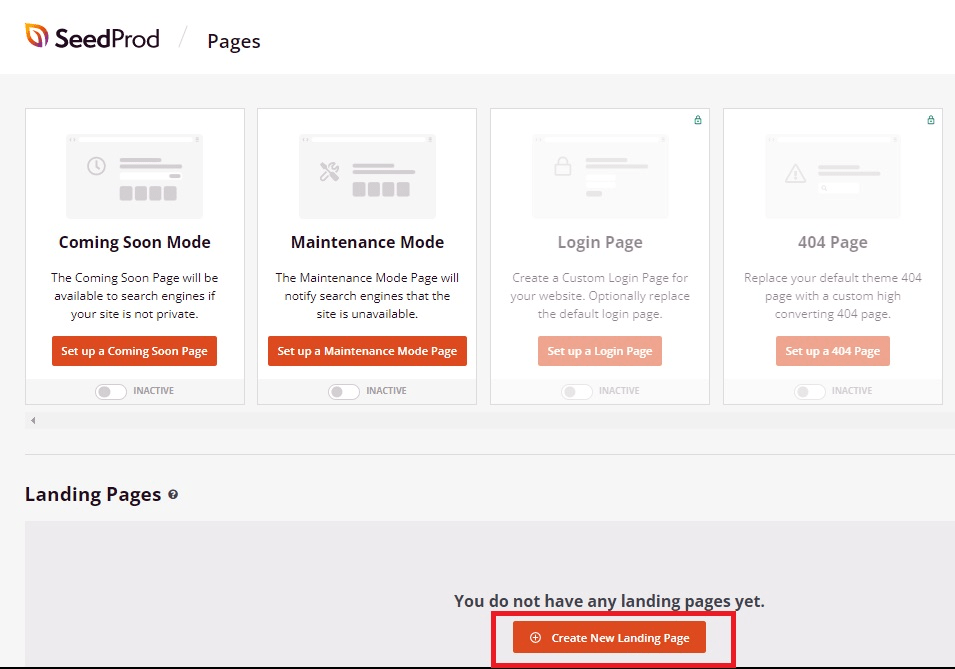Toggle Coming Soon Mode active switch
This screenshot has height=669, width=955.
pos(111,392)
